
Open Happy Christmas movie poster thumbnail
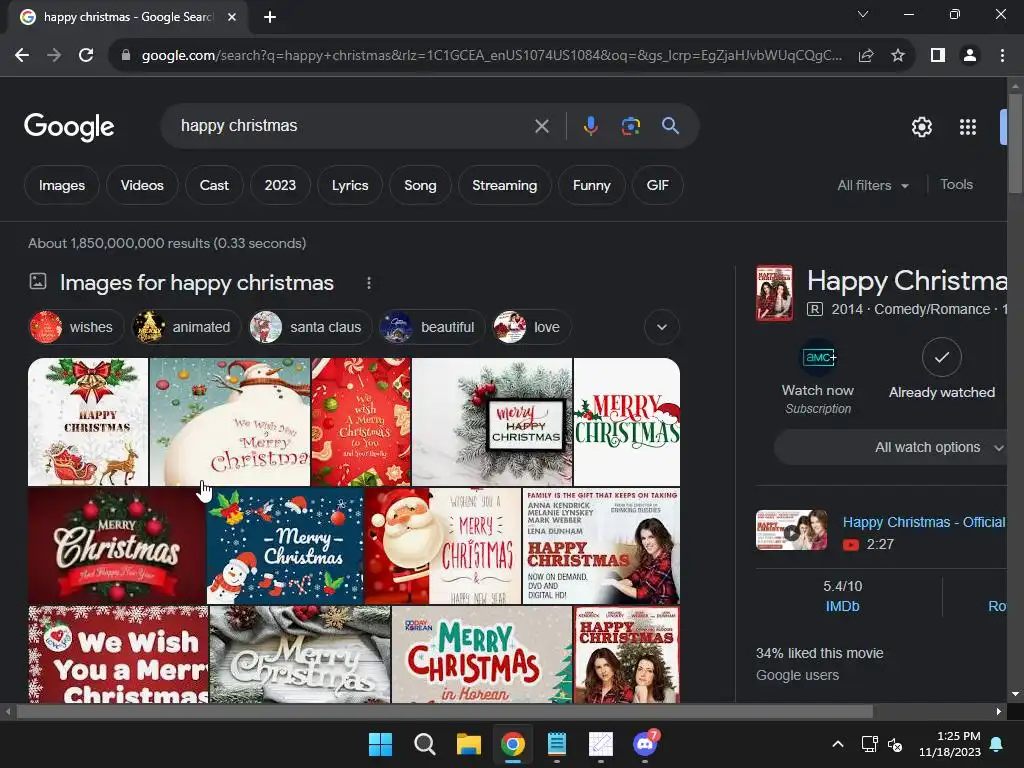click(x=775, y=293)
